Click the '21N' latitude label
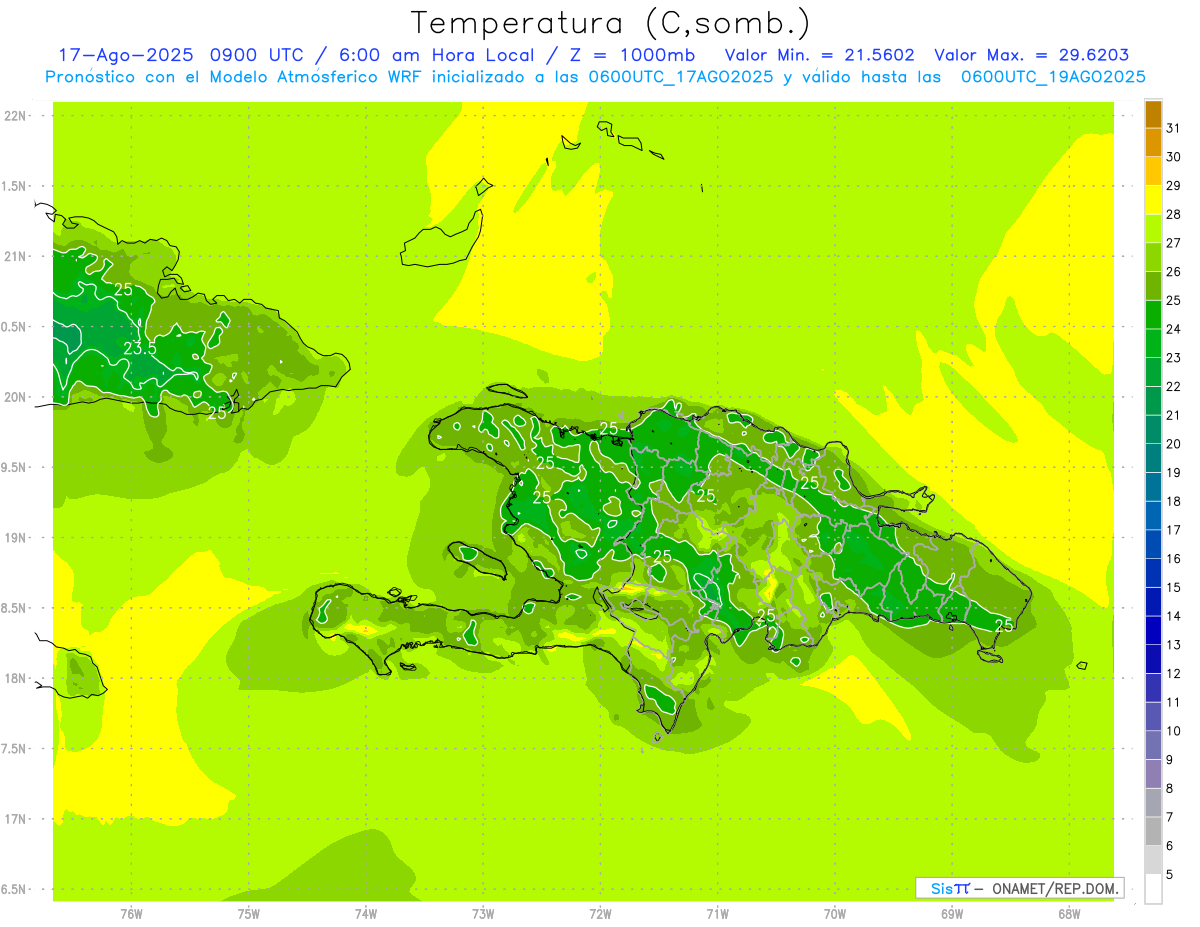Viewport: 1200px width, 927px height. click(x=16, y=257)
